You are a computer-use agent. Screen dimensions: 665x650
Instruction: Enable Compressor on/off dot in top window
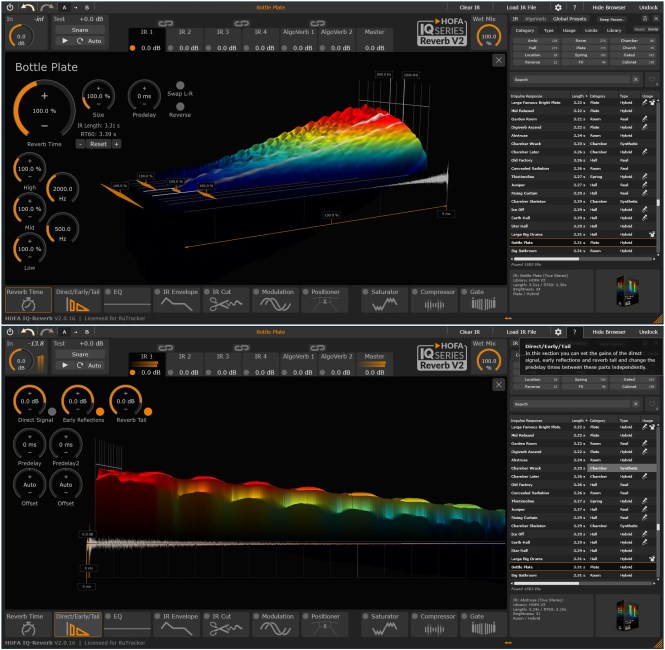tap(415, 292)
